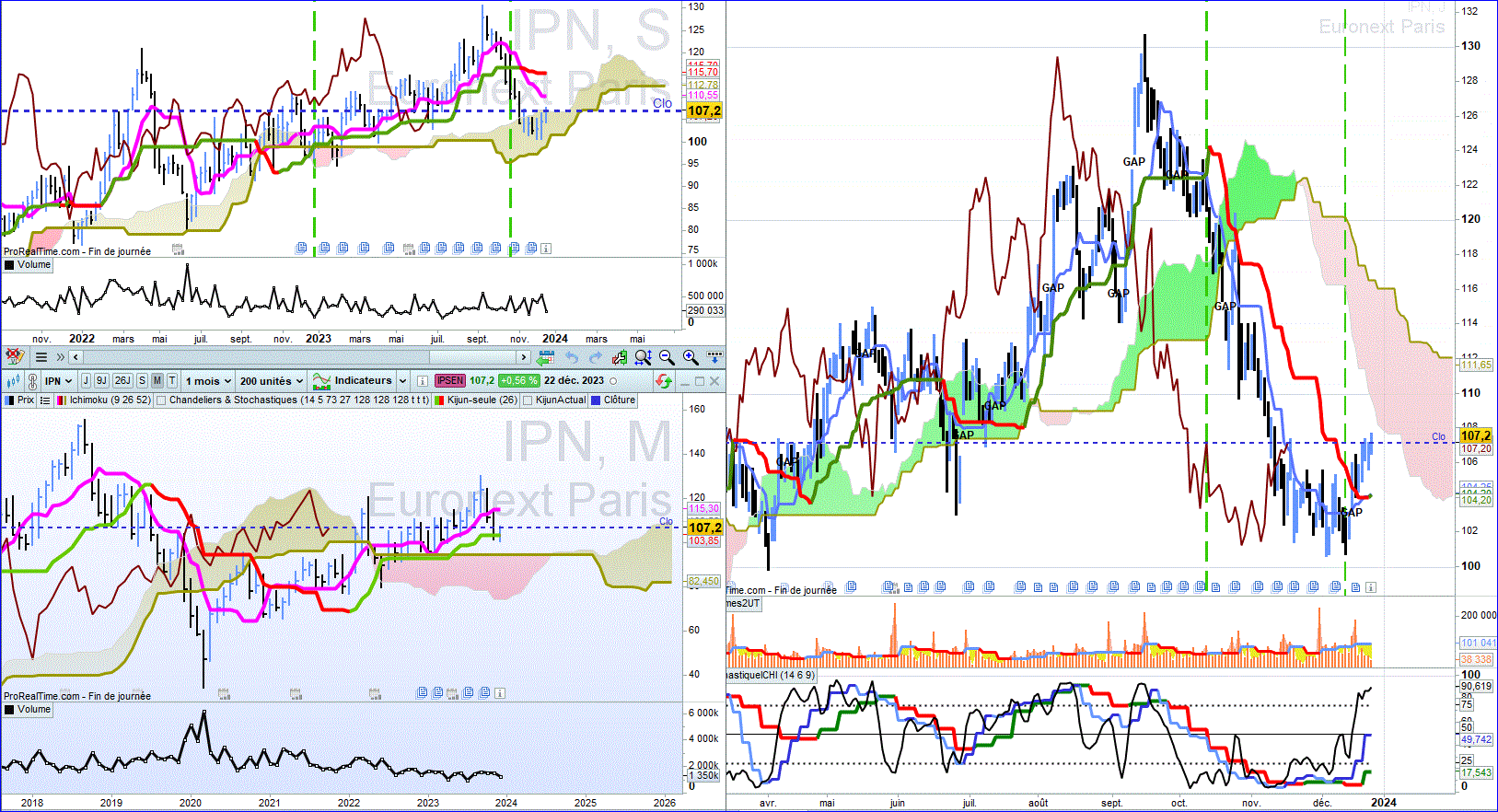Click the 90,619 stochastic value label

pos(1476,687)
